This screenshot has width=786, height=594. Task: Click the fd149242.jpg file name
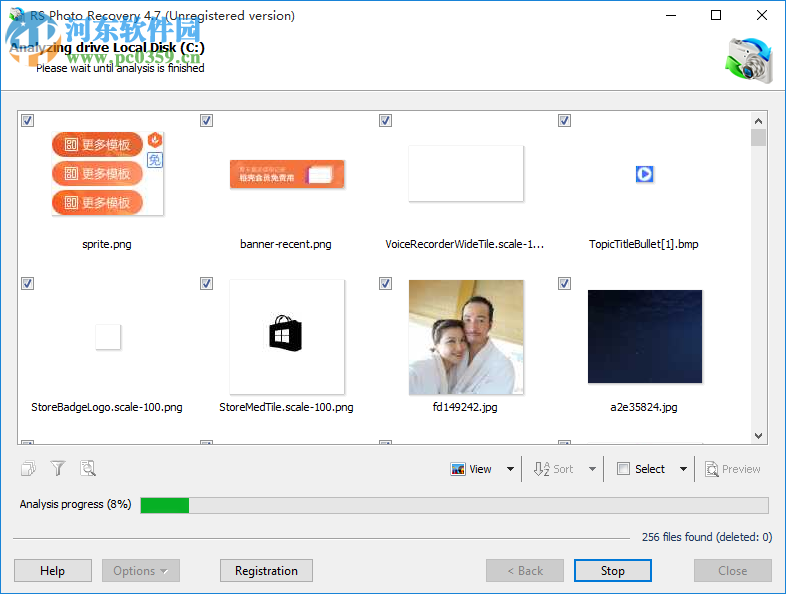click(x=465, y=407)
